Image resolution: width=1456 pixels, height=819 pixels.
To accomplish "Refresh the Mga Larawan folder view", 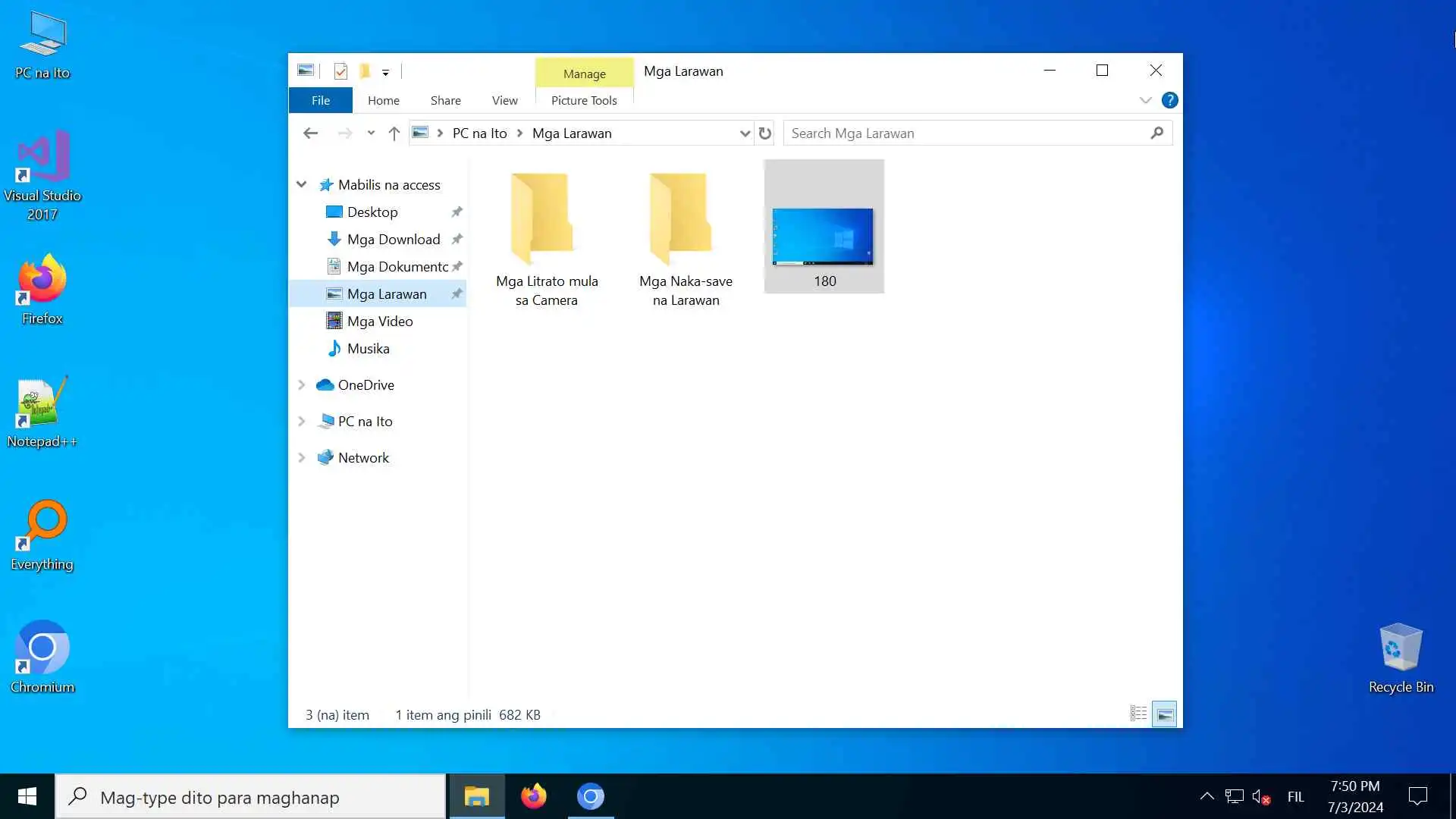I will pos(765,133).
